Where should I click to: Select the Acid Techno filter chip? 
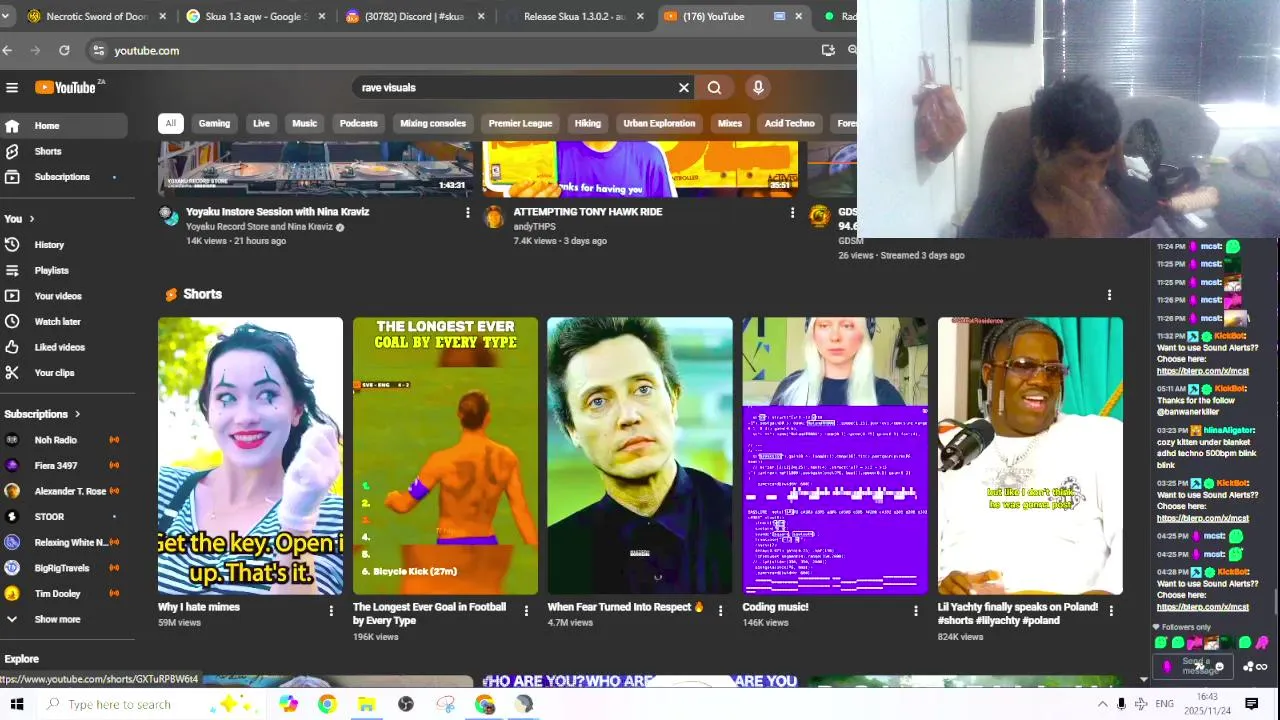(x=790, y=123)
